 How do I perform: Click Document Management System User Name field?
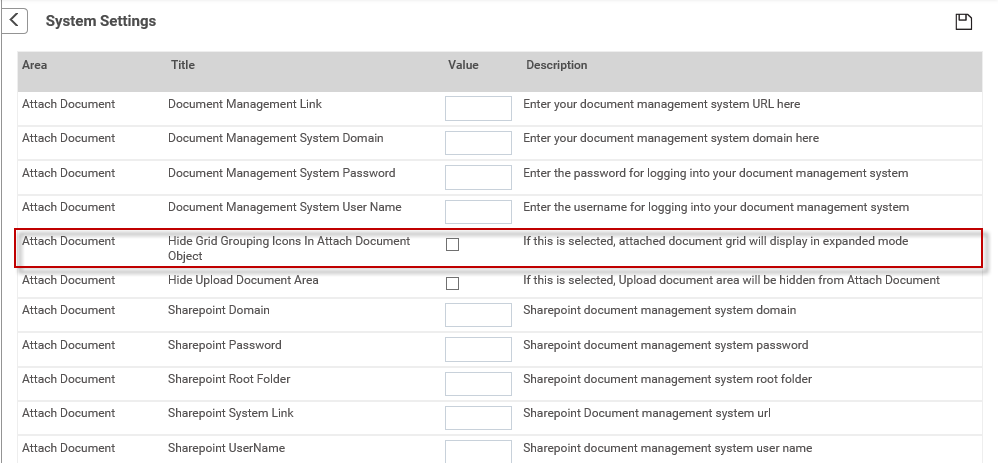click(478, 211)
